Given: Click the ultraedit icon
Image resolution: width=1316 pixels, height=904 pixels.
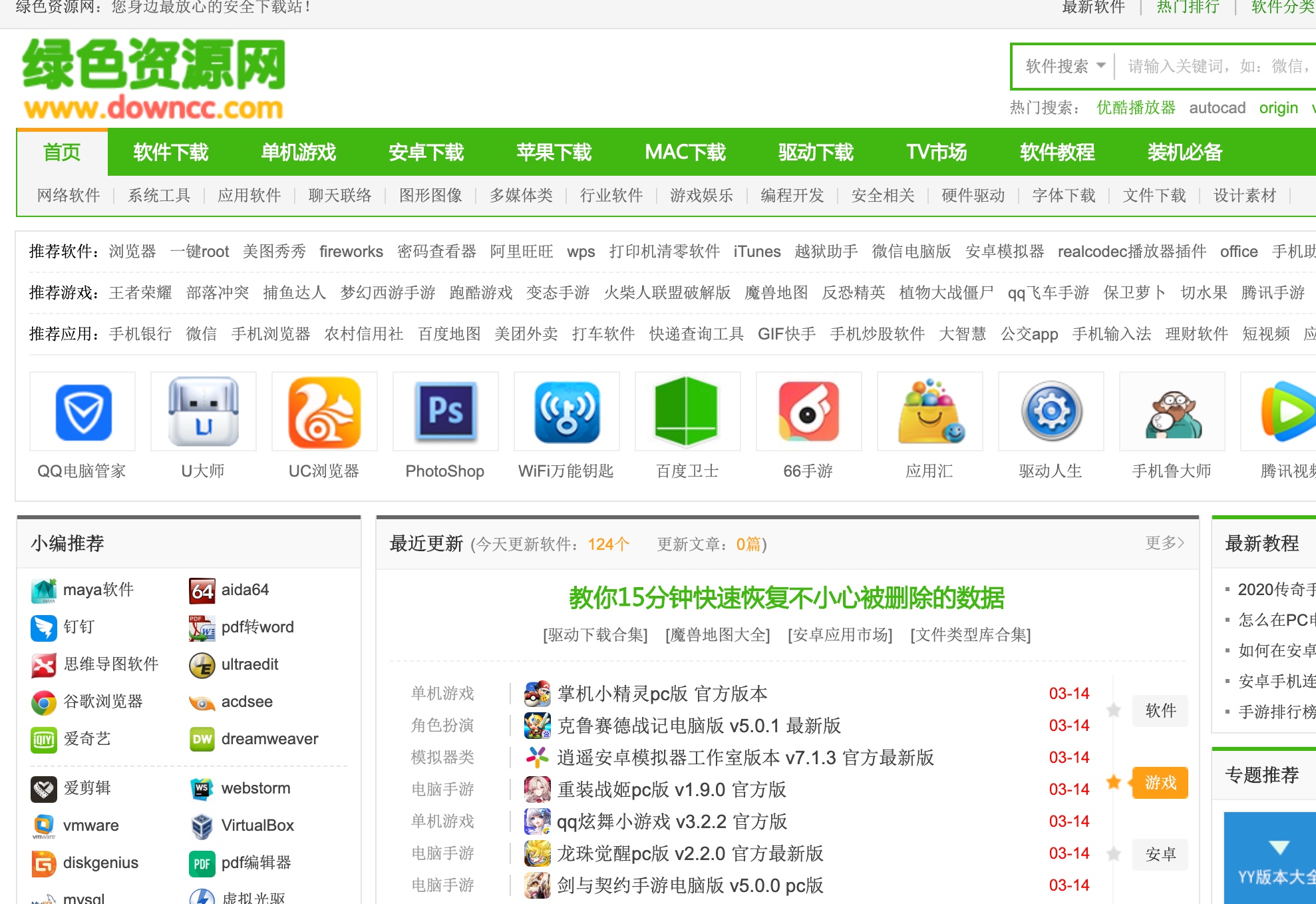Looking at the screenshot, I should click(x=202, y=665).
